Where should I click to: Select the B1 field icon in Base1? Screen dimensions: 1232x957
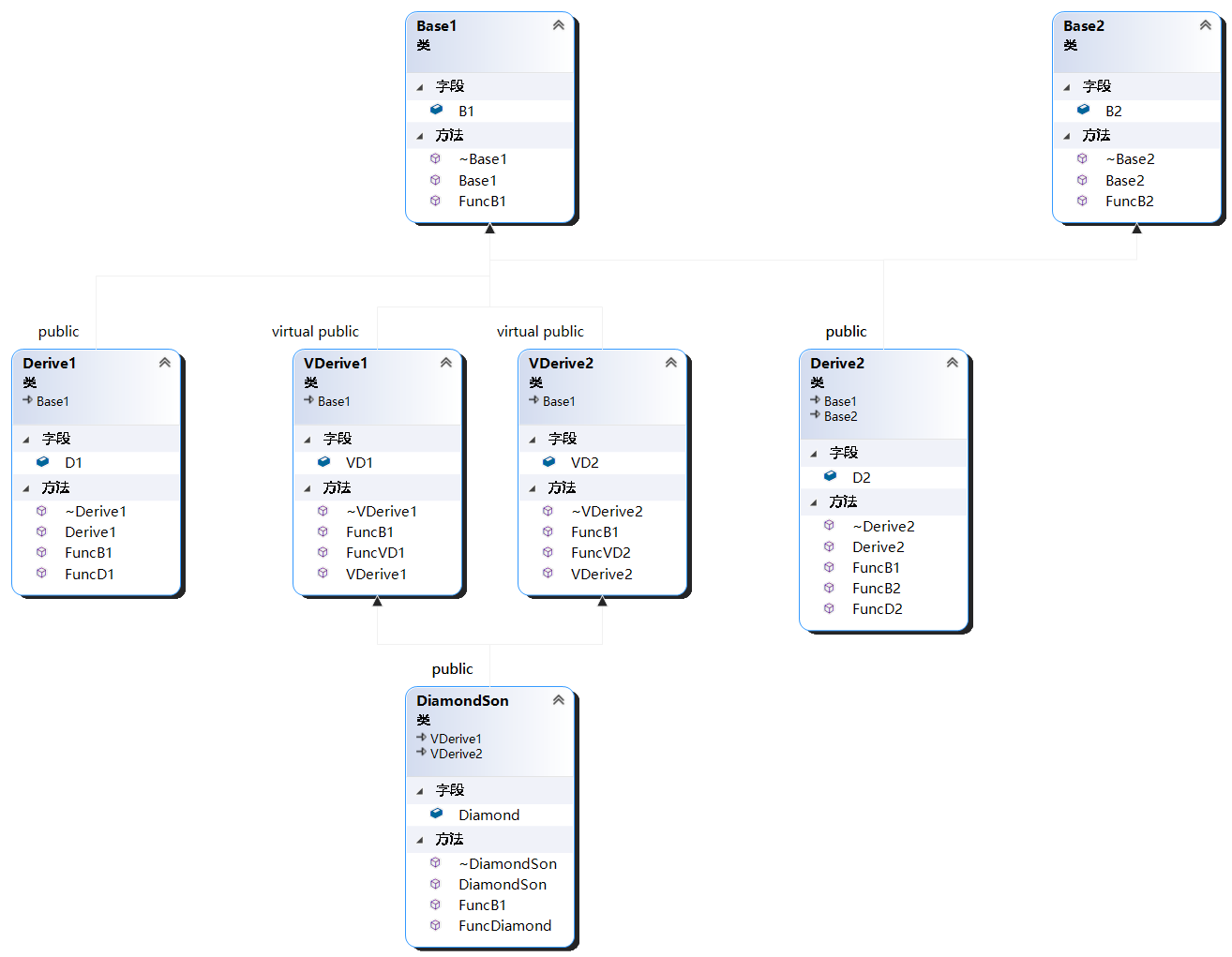tap(436, 110)
